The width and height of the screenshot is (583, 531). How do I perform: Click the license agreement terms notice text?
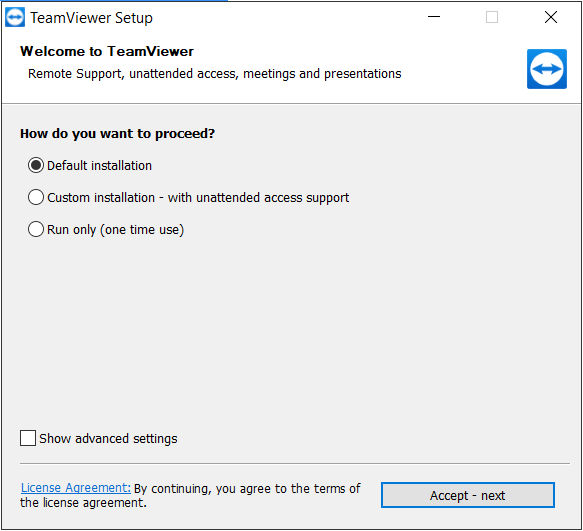[190, 495]
